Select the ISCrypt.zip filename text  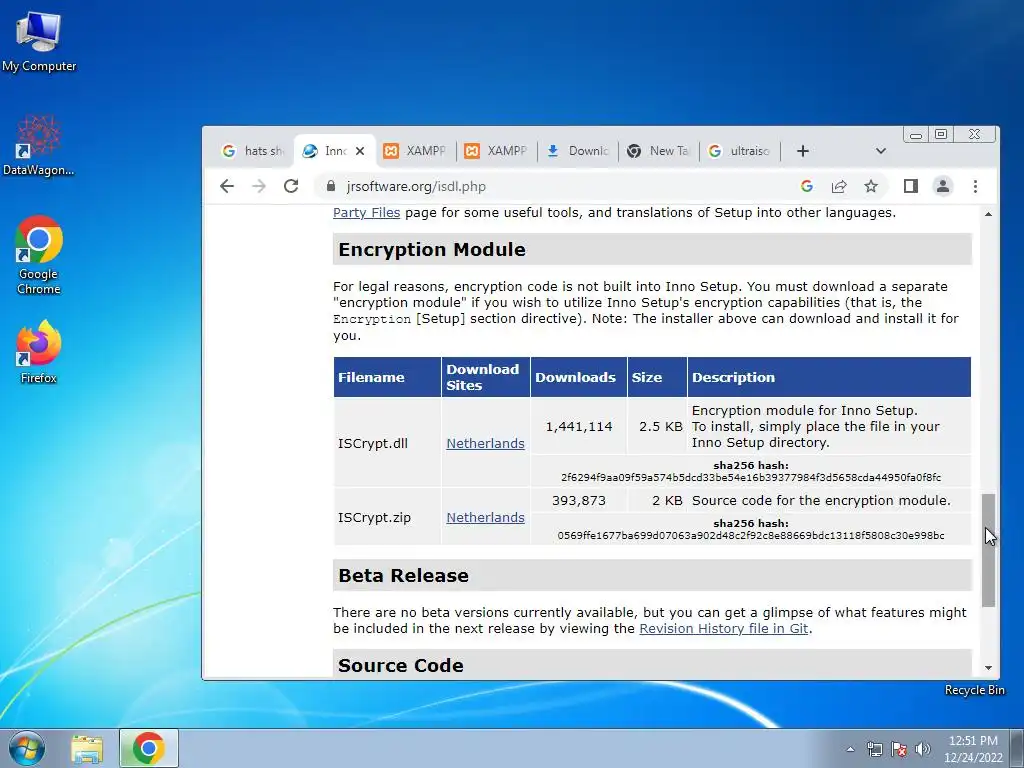(374, 517)
